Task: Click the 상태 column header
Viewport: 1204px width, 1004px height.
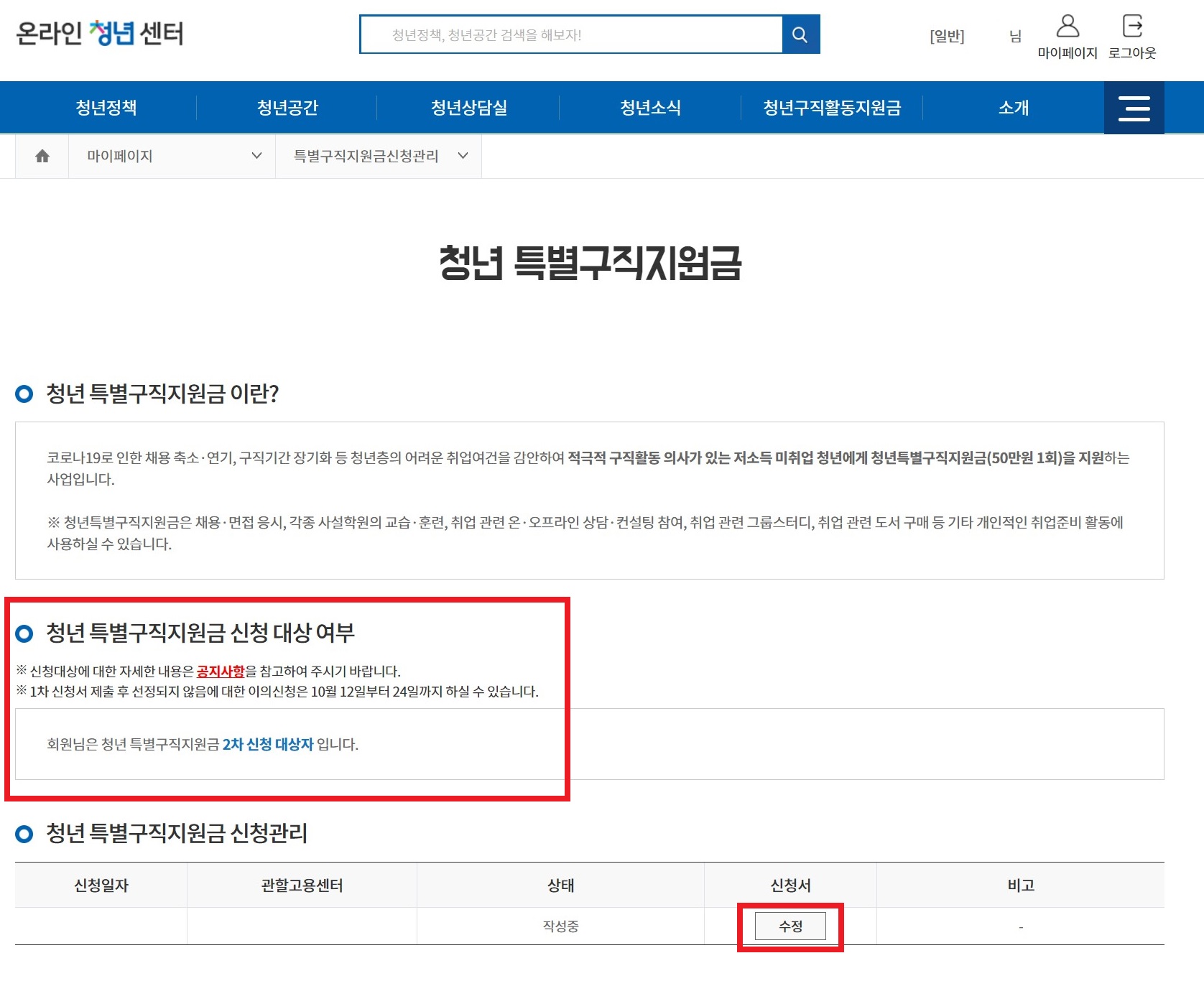Action: (560, 886)
